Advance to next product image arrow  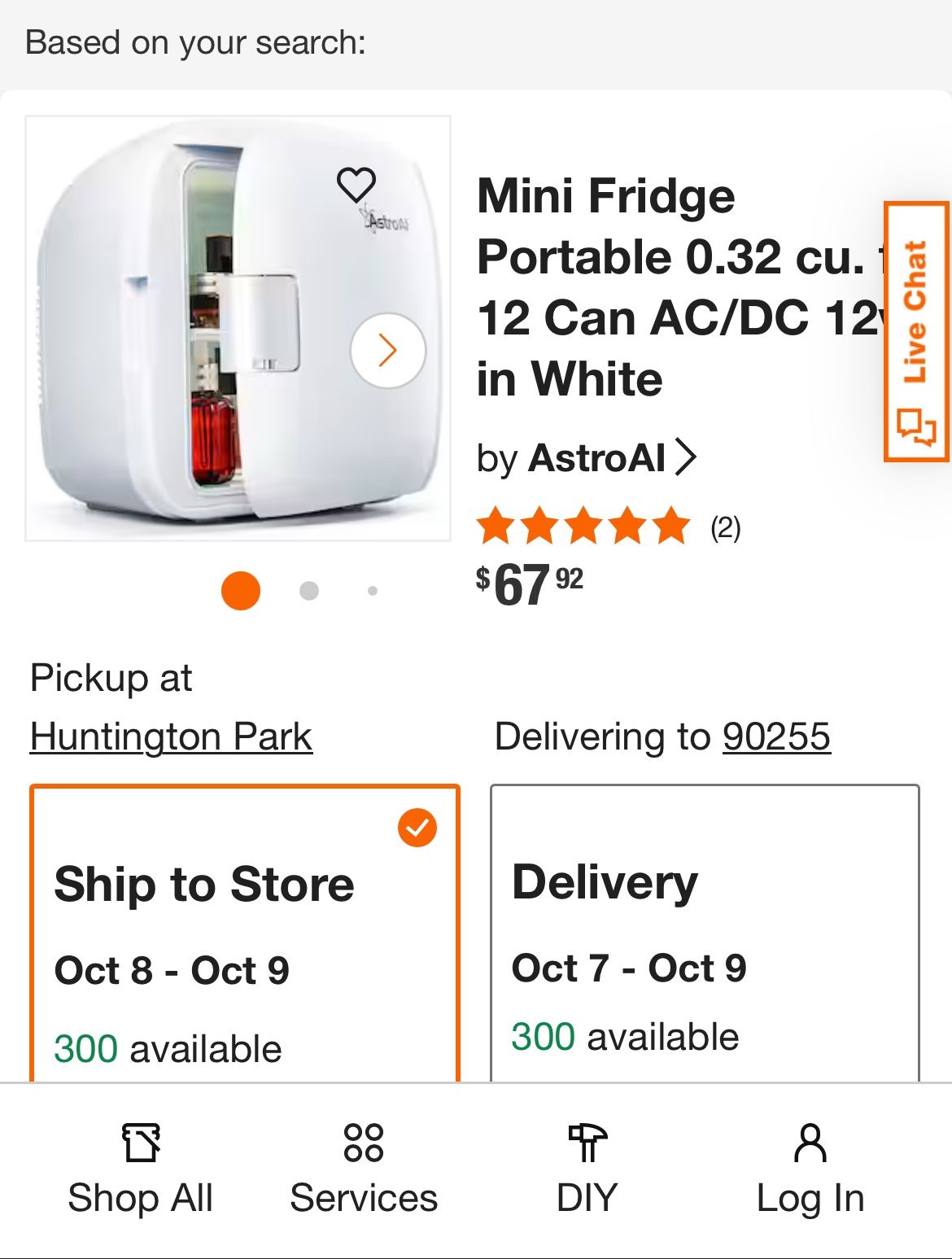click(x=388, y=351)
